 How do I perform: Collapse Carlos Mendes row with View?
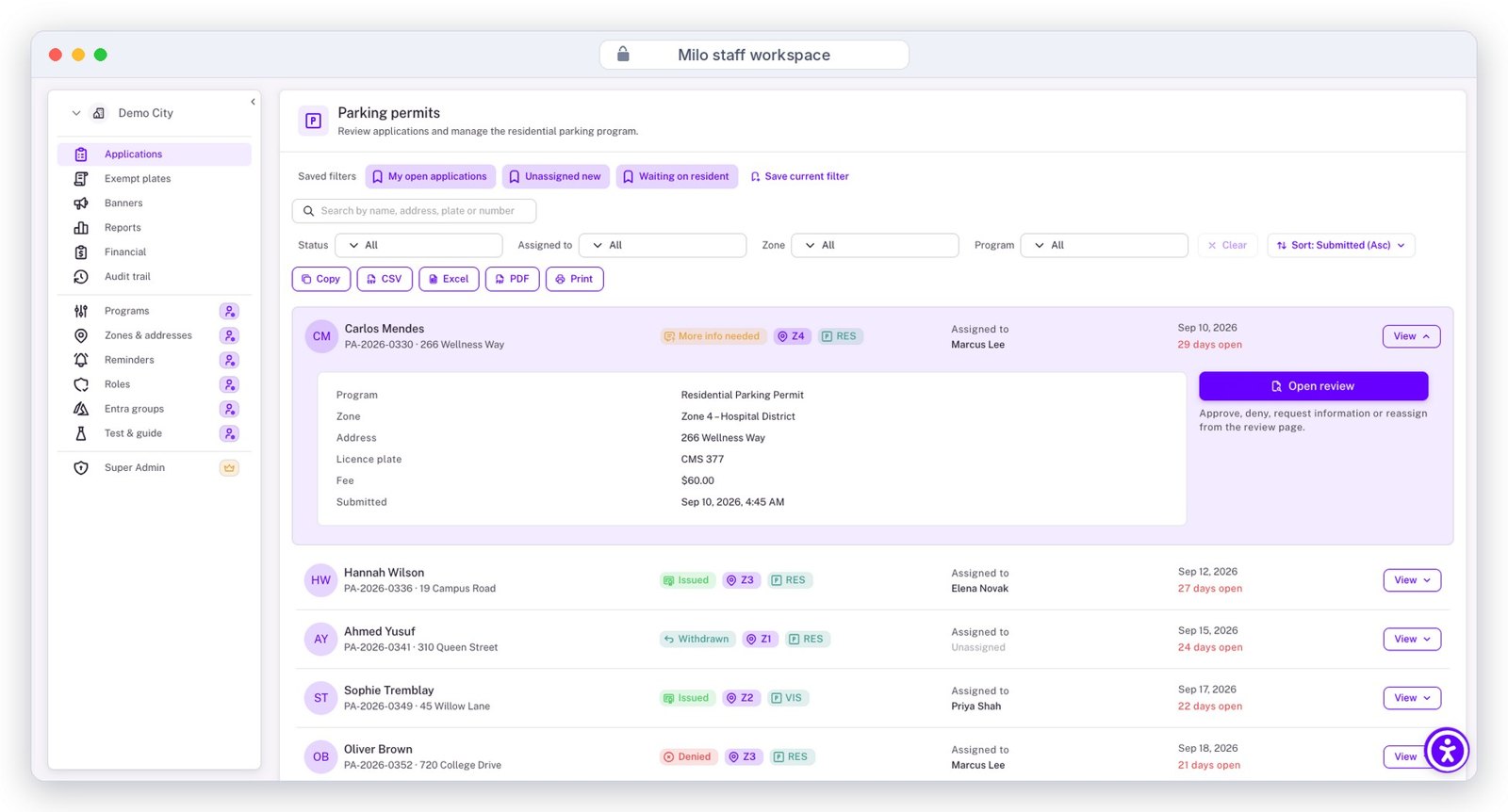click(1412, 336)
